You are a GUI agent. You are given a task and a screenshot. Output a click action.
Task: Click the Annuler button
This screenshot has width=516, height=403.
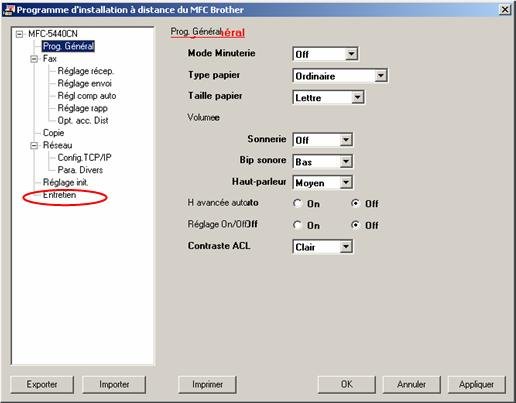click(411, 384)
